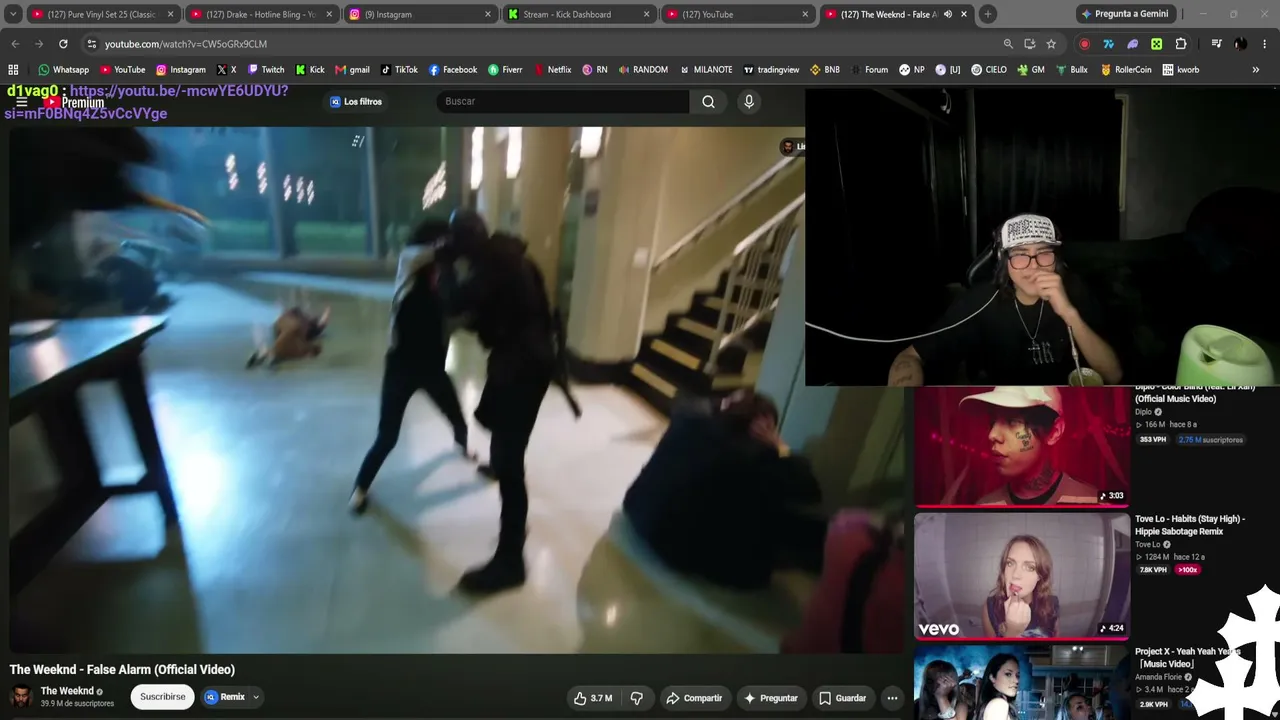
Task: Click the Pregunta a Gemini button
Action: click(1124, 14)
